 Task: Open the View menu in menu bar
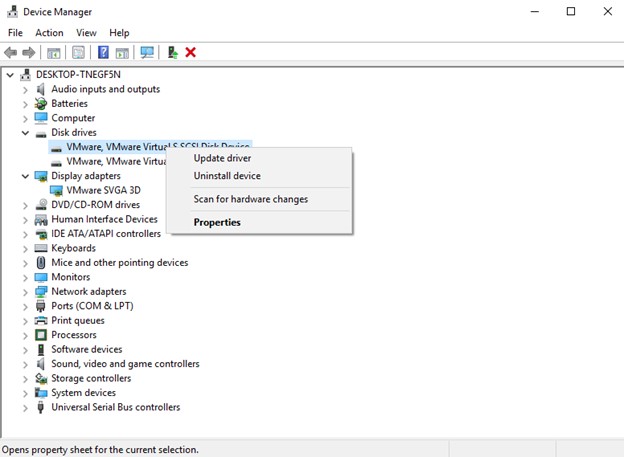point(86,33)
